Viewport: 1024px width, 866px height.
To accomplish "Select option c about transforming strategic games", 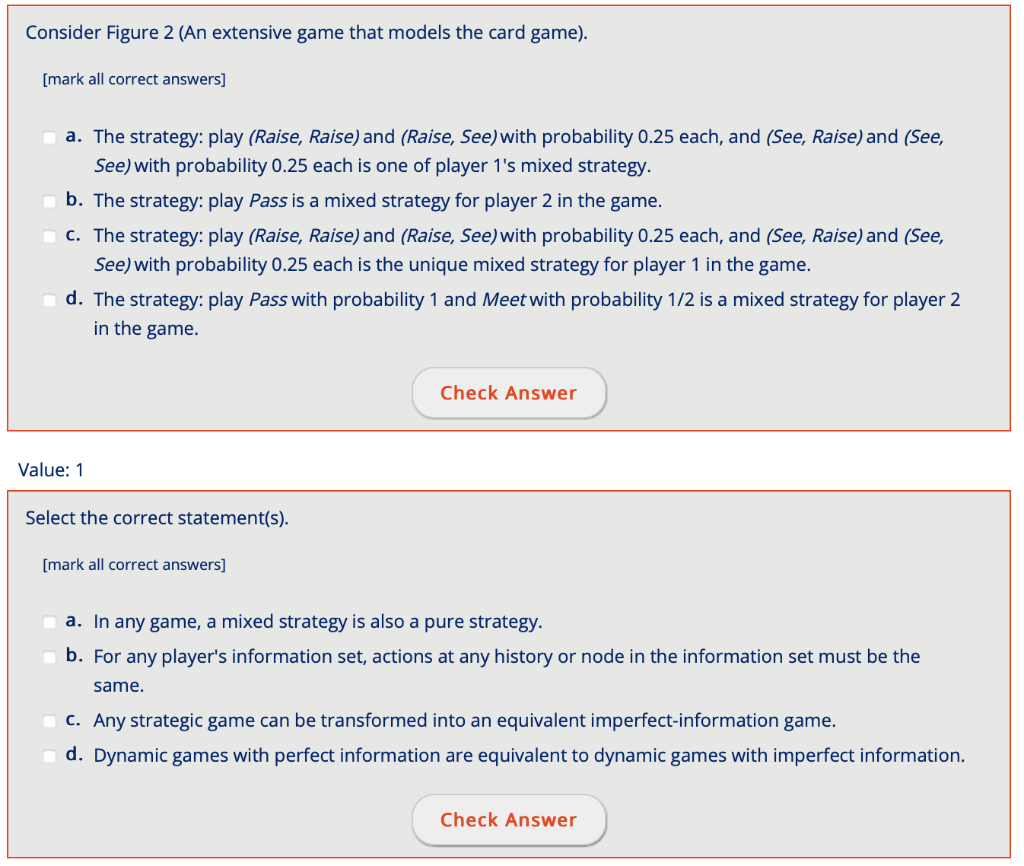I will click(x=49, y=721).
